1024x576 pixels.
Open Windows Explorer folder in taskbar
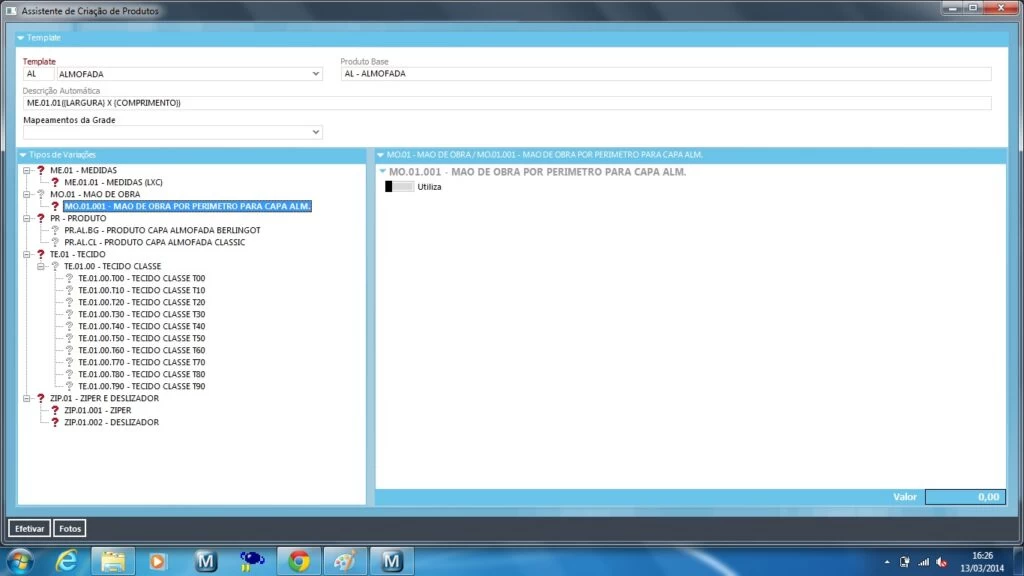[x=113, y=561]
